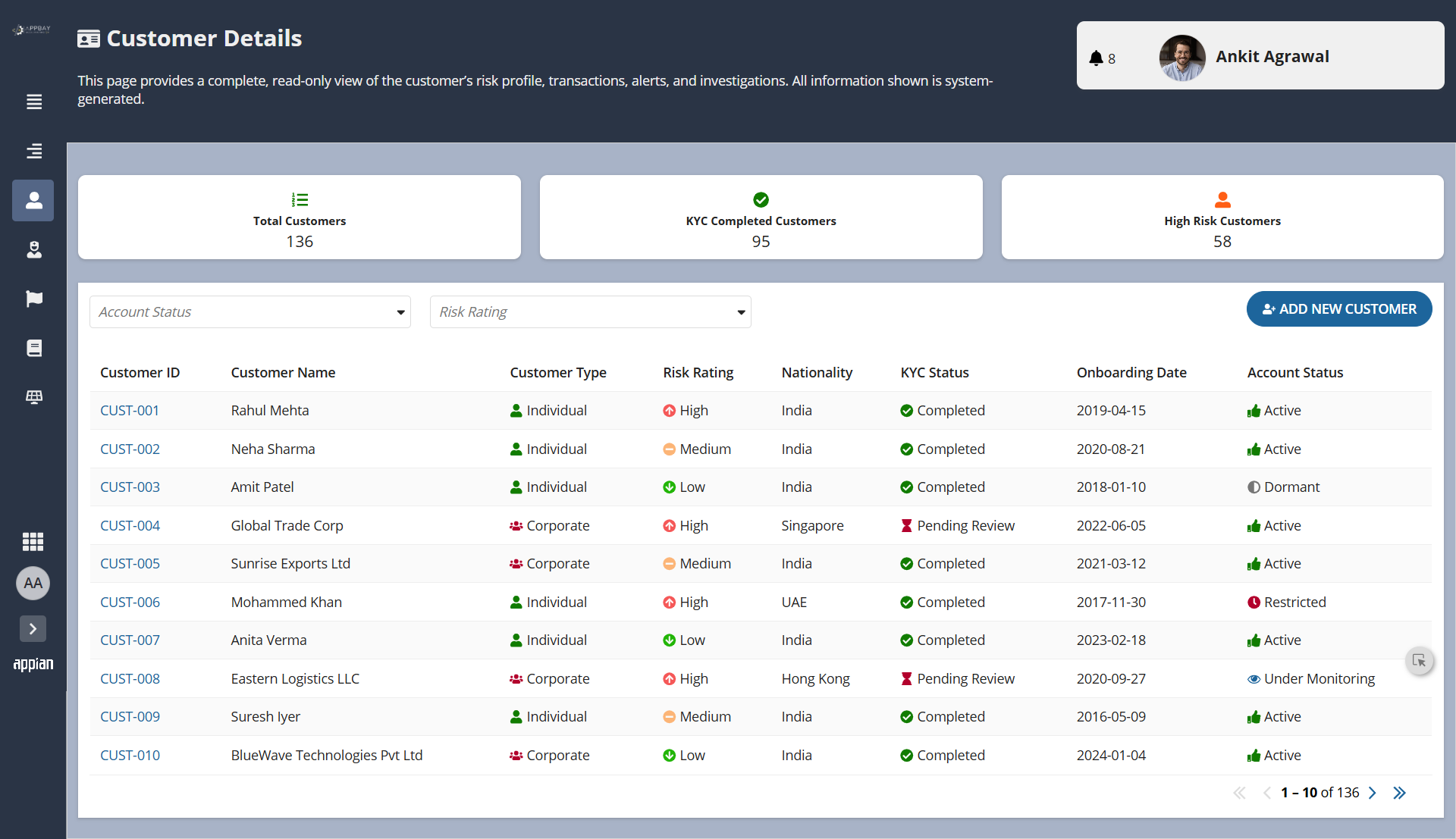This screenshot has height=839, width=1456.
Task: Open the Account Status dropdown
Action: click(x=249, y=312)
